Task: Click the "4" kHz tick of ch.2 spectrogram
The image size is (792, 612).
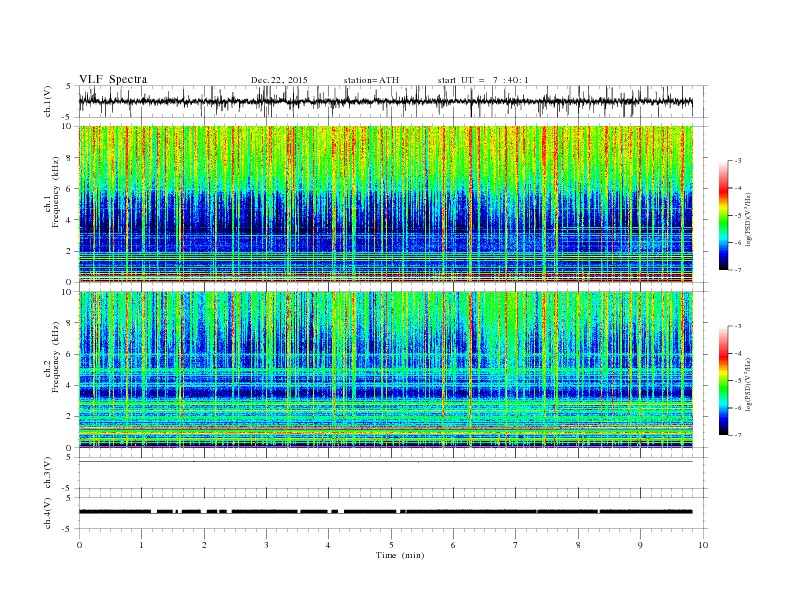Action: coord(70,385)
